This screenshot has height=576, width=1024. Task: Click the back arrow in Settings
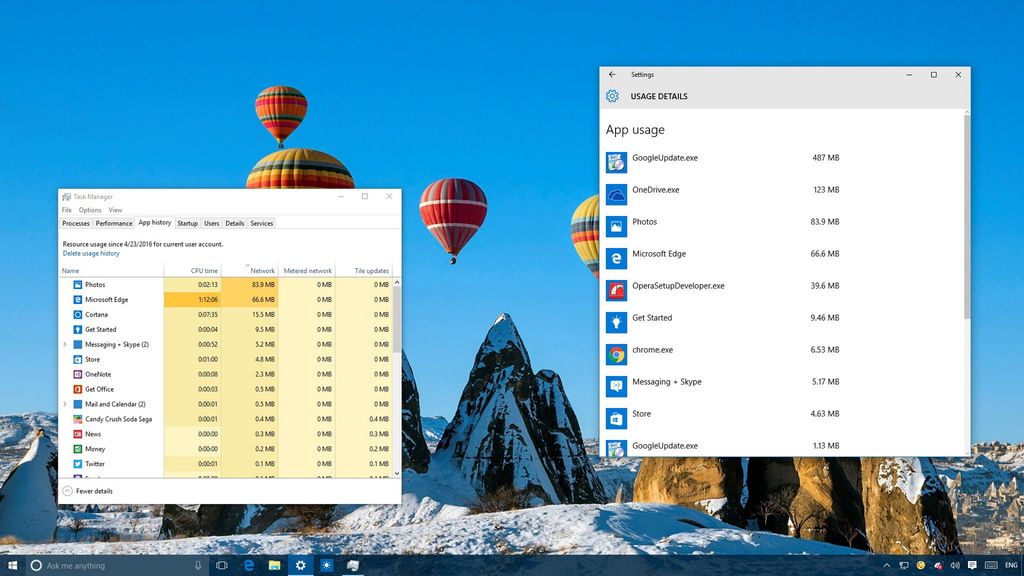612,74
